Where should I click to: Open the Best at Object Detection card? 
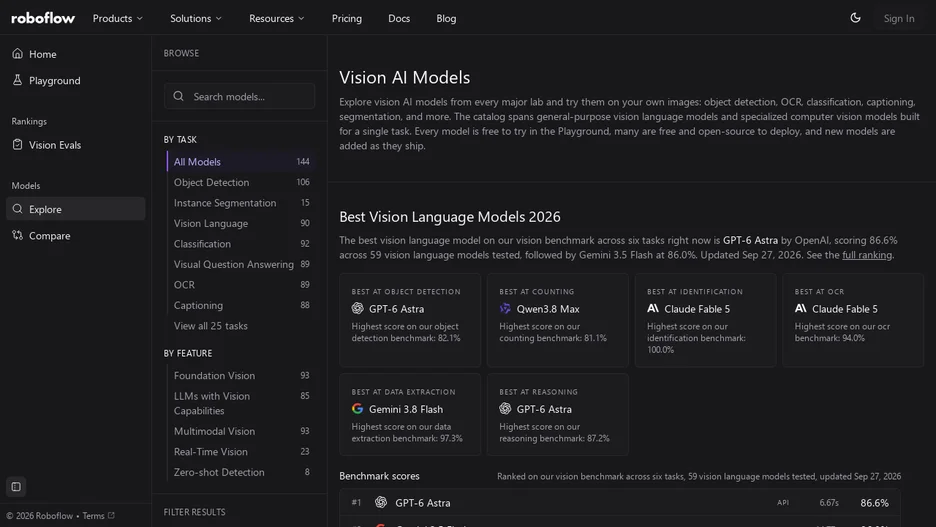410,320
